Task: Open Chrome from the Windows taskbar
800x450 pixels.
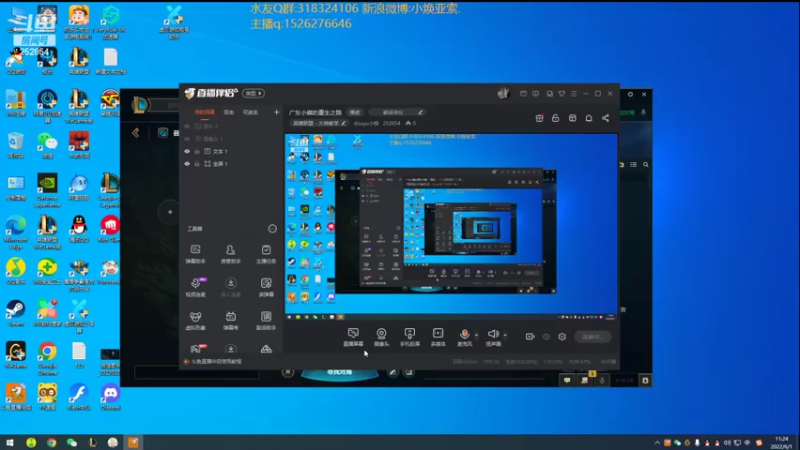Action: pos(51,442)
